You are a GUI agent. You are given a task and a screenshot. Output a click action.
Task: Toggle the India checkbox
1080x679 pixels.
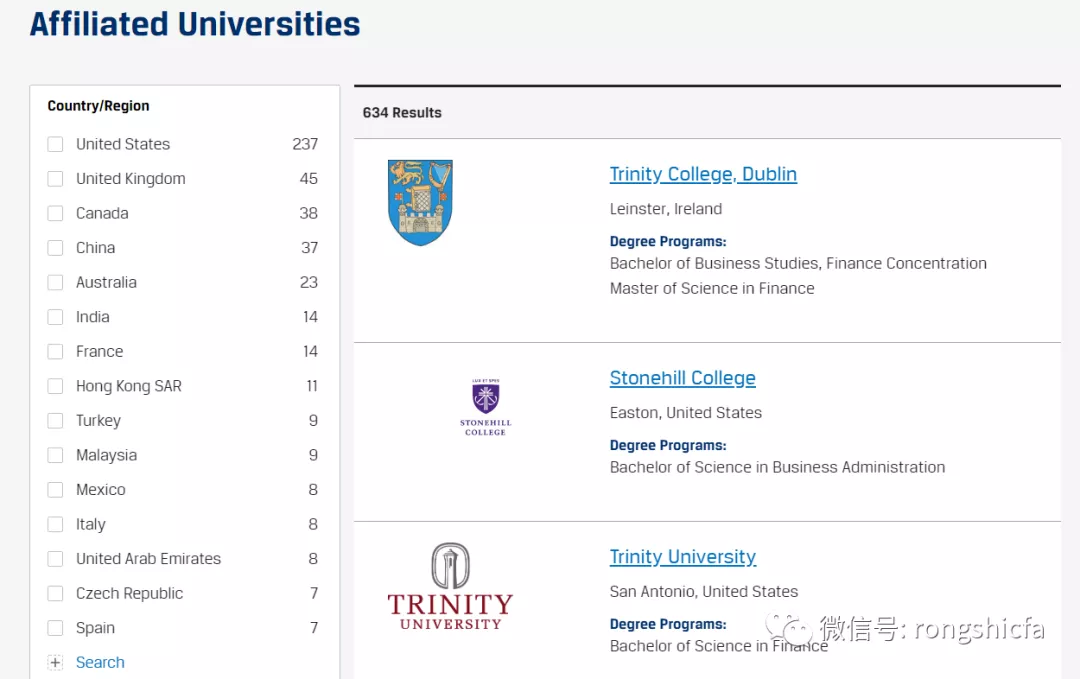click(55, 317)
